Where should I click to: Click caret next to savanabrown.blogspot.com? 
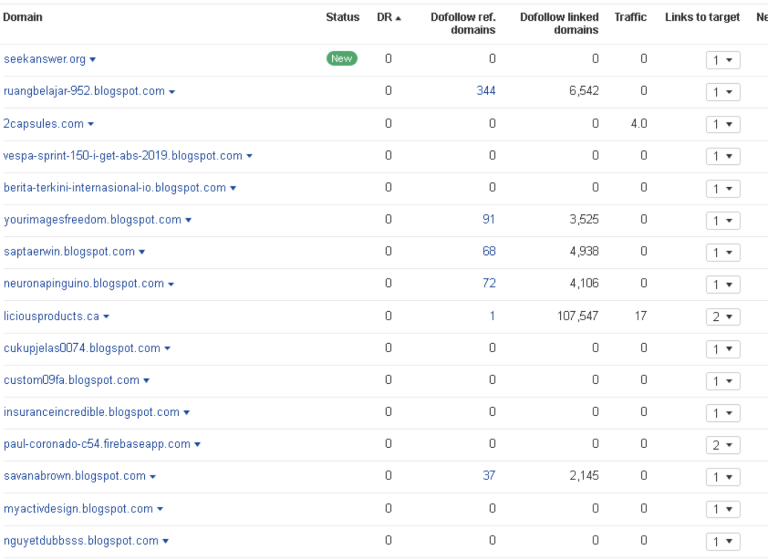pyautogui.click(x=153, y=477)
